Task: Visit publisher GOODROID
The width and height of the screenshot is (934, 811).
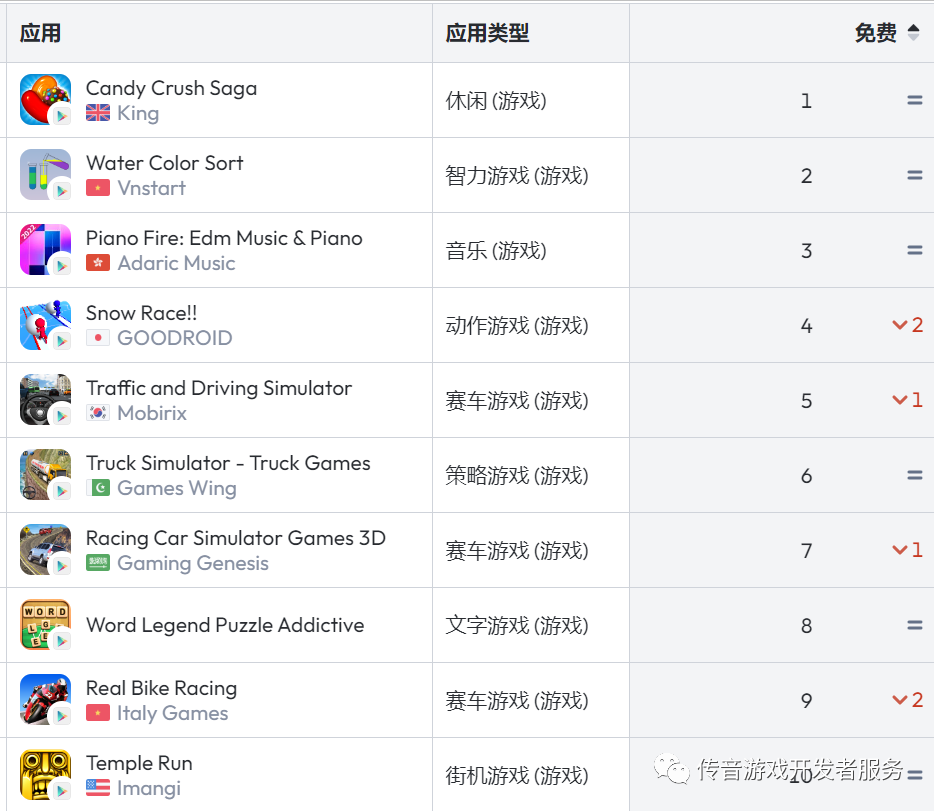Action: 175,338
